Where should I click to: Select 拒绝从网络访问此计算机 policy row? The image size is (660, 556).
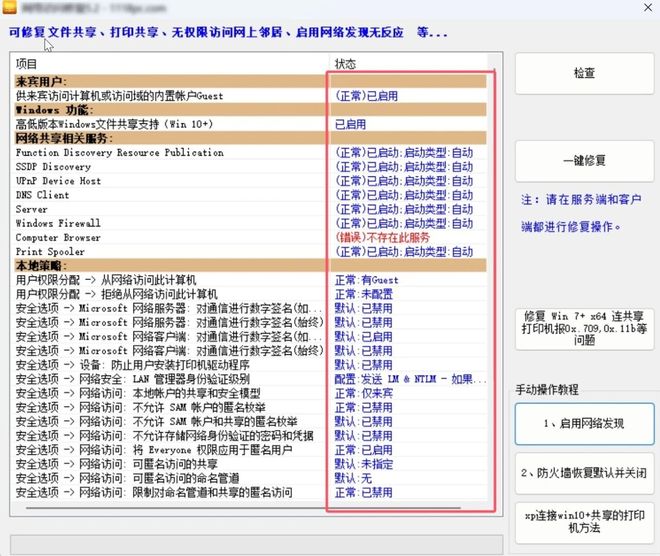pyautogui.click(x=250, y=294)
